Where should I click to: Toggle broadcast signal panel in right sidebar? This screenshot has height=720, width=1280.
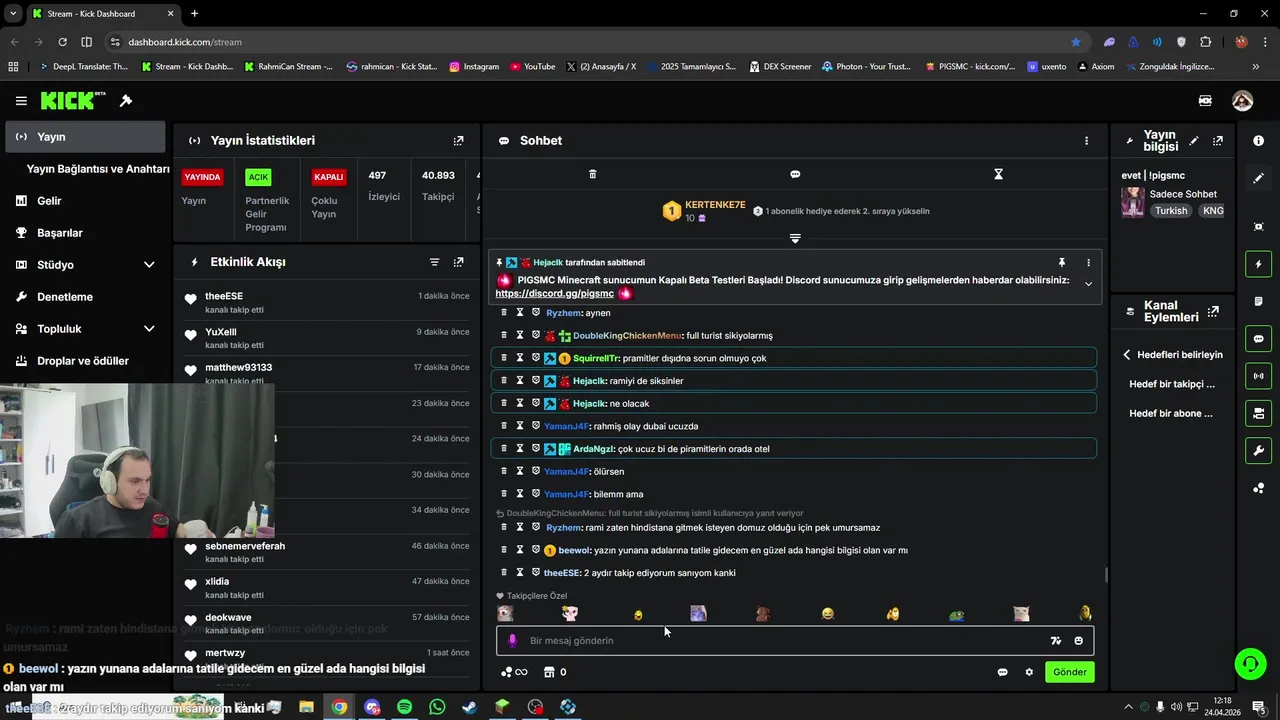[x=1258, y=376]
